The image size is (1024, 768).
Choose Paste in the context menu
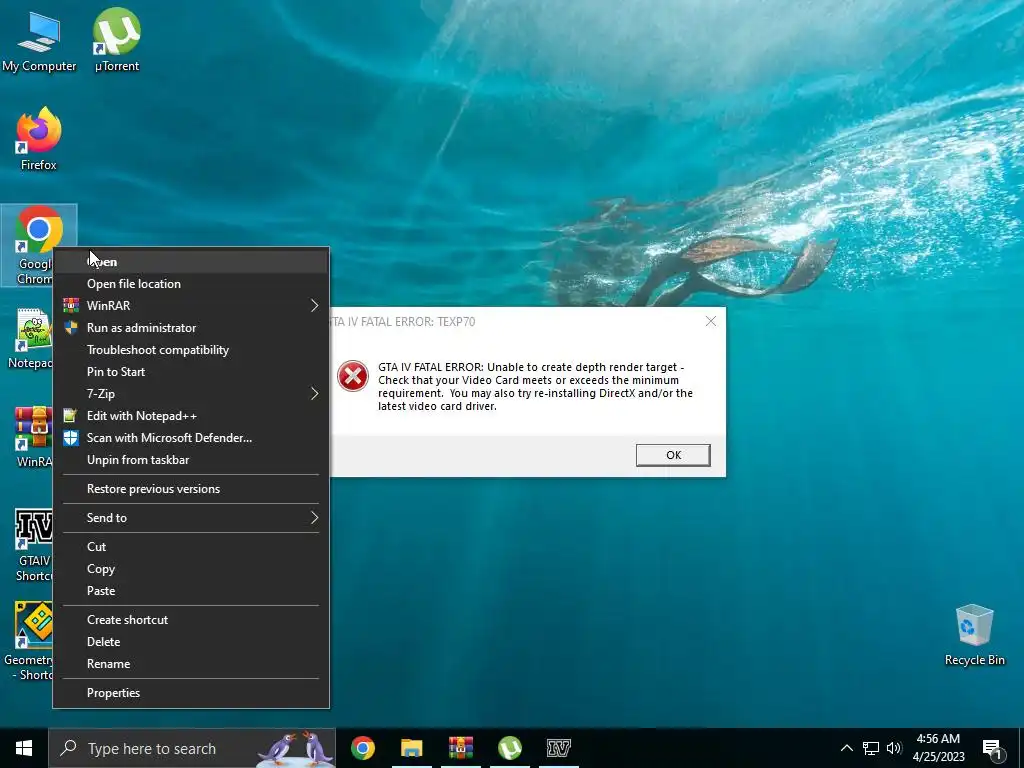point(191,591)
